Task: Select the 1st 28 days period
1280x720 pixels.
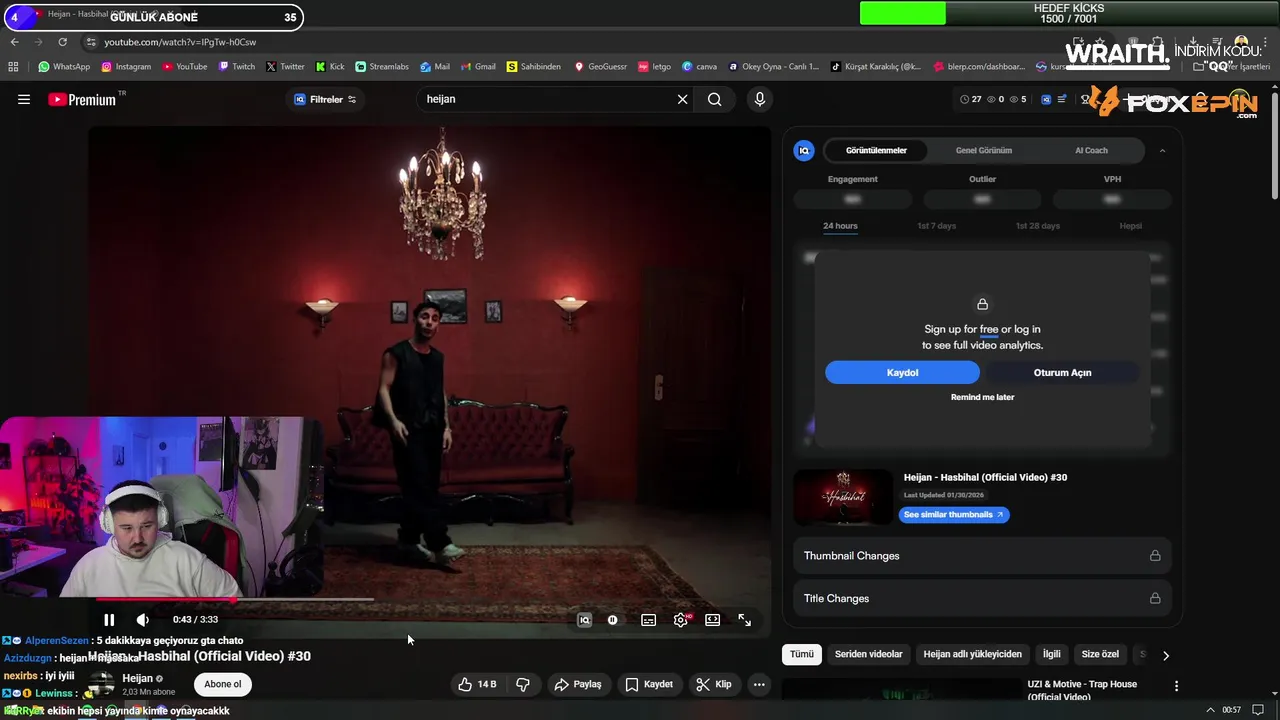Action: pyautogui.click(x=1038, y=226)
